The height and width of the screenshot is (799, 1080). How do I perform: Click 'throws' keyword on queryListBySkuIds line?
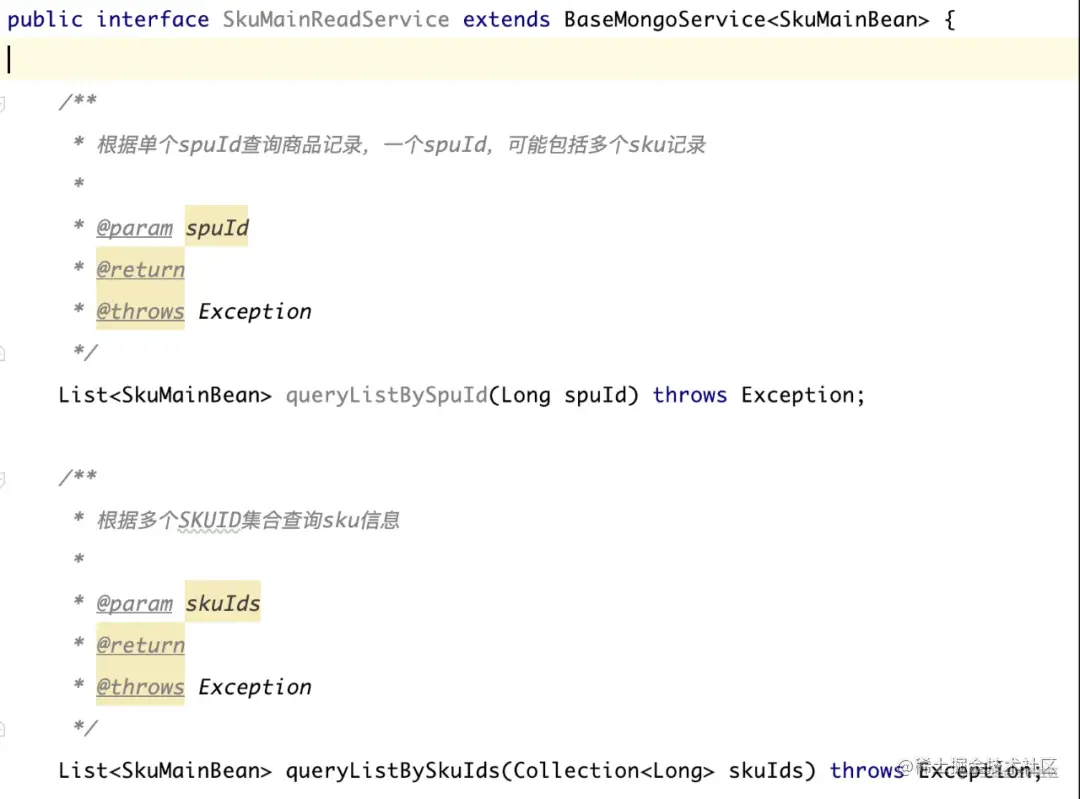tap(866, 770)
